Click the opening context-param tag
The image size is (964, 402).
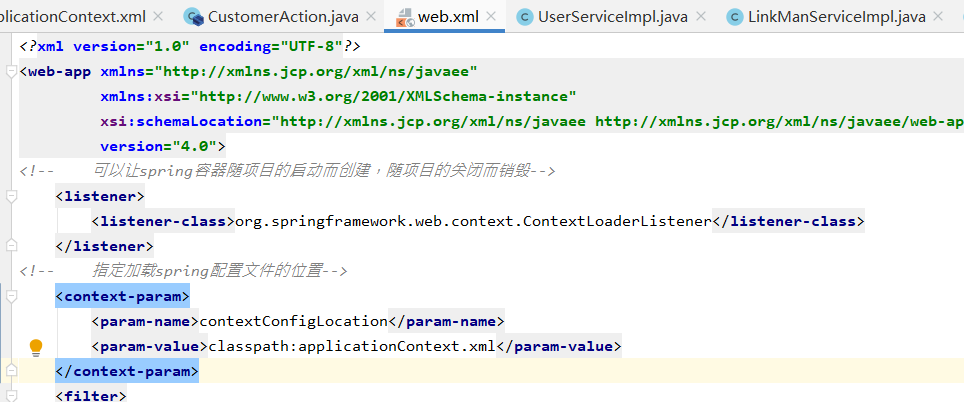[x=122, y=297]
